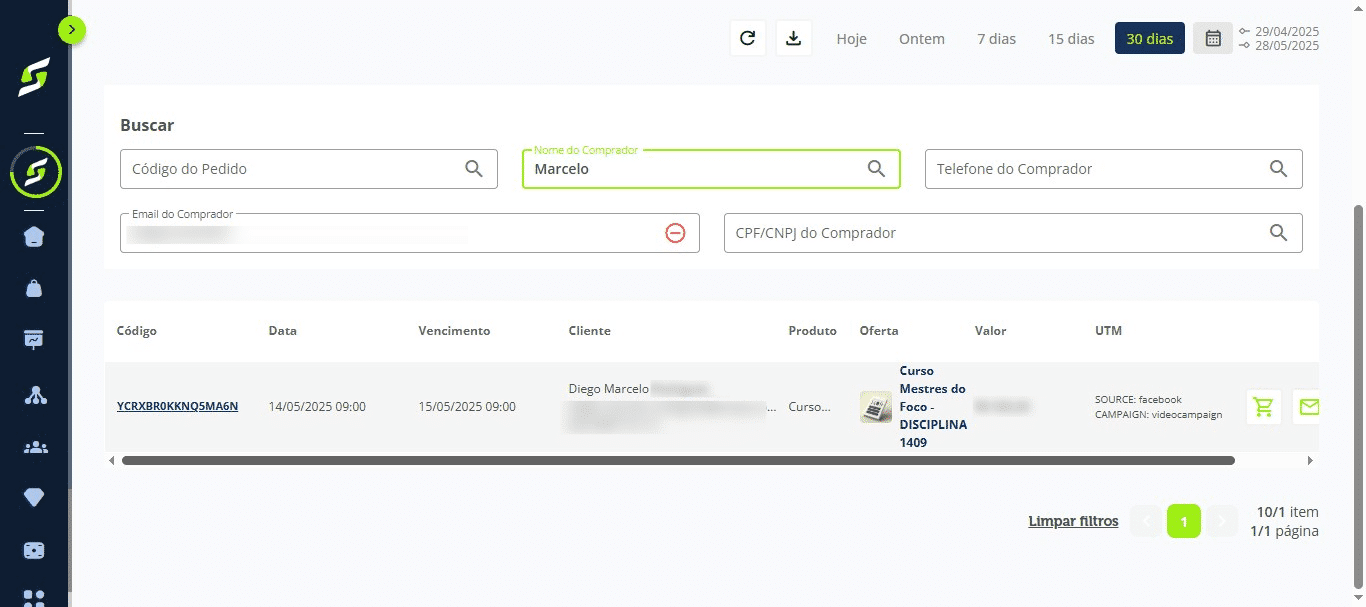The width and height of the screenshot is (1366, 607).
Task: Go to next page arrow
Action: 1222,521
